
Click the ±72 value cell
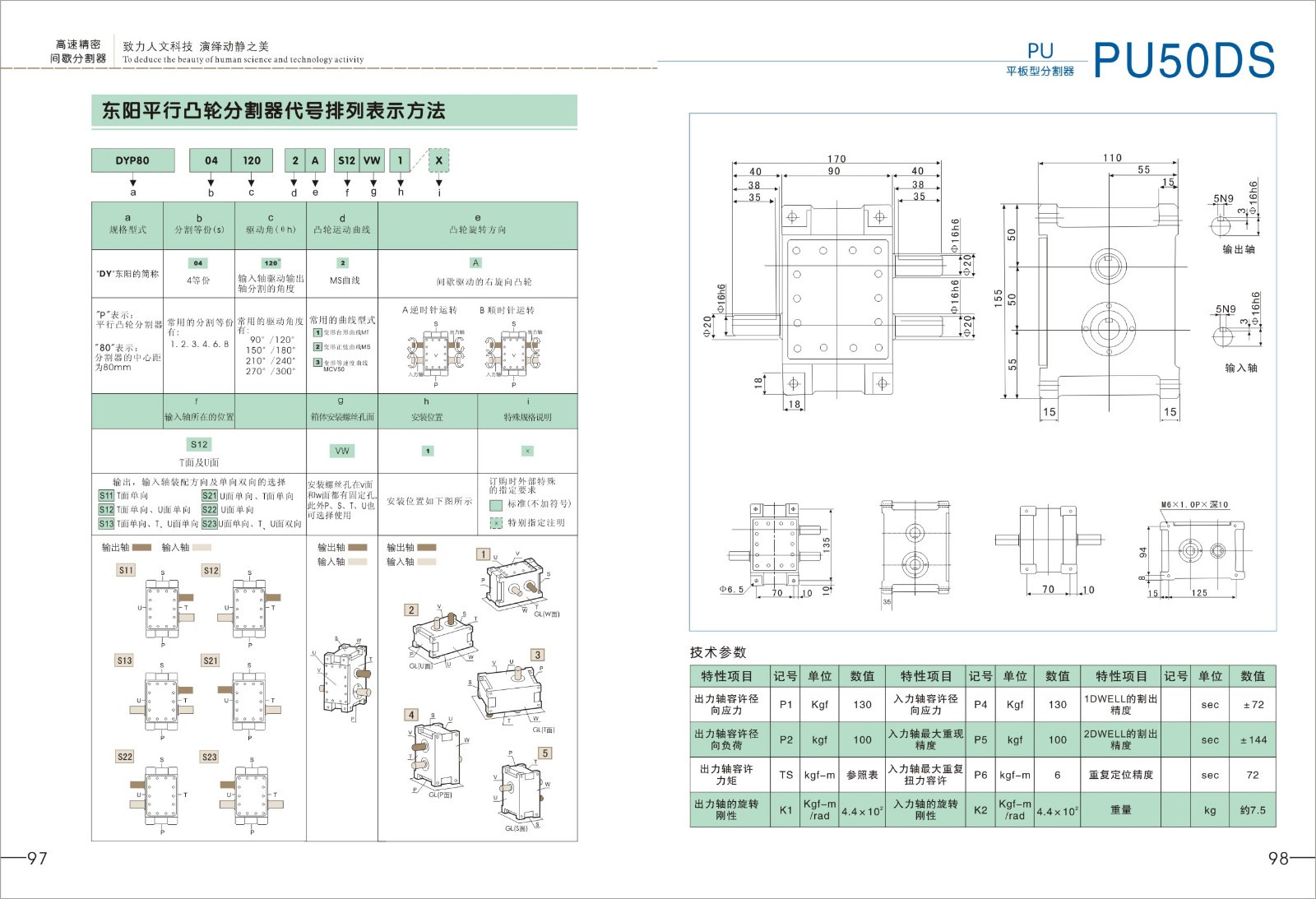1253,705
